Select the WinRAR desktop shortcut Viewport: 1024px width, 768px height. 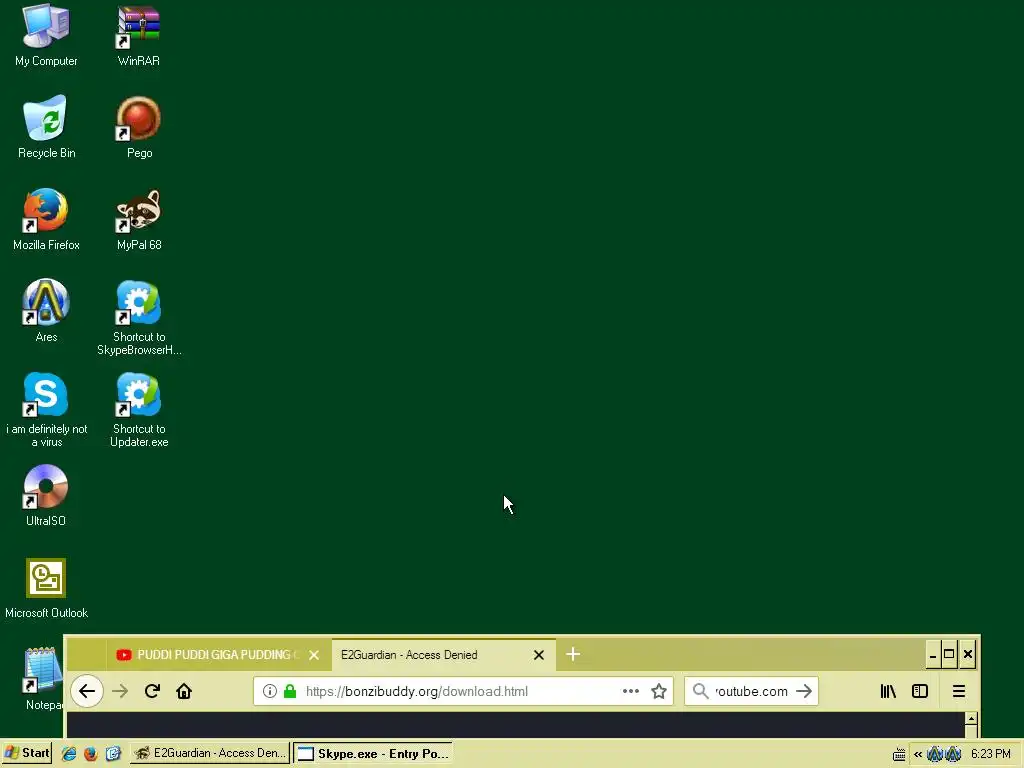pyautogui.click(x=138, y=35)
